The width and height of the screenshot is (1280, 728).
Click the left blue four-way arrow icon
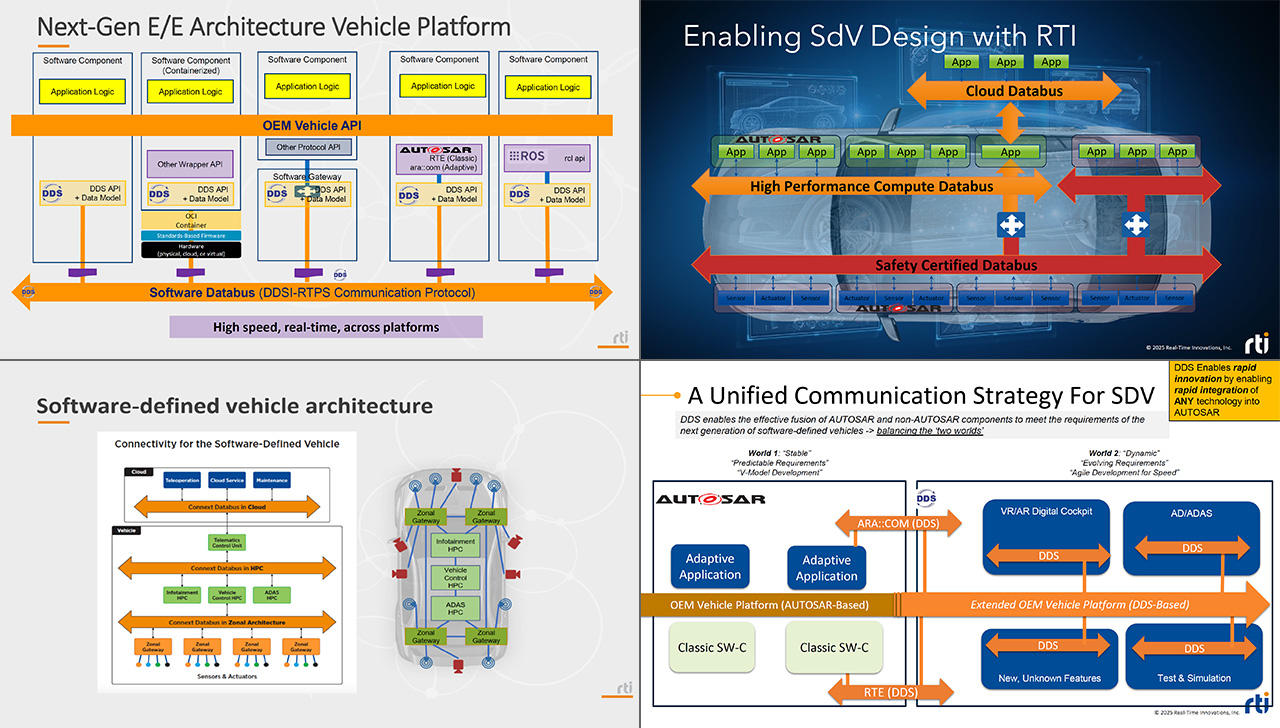[1010, 225]
